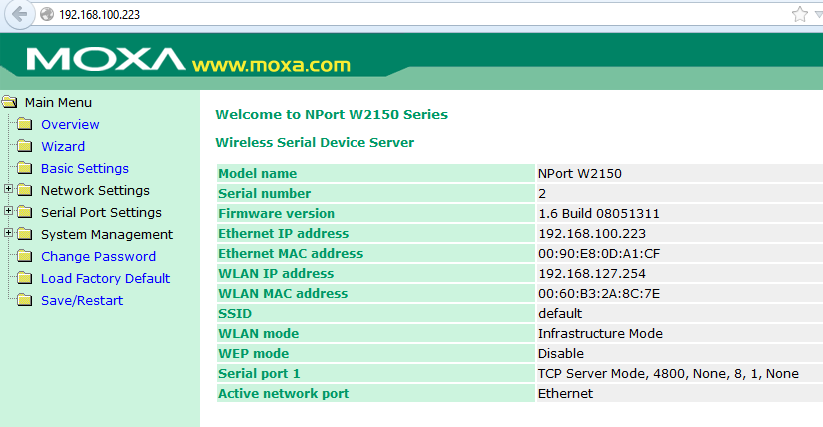The image size is (823, 427).
Task: Open Basic Settings link
Action: point(85,168)
